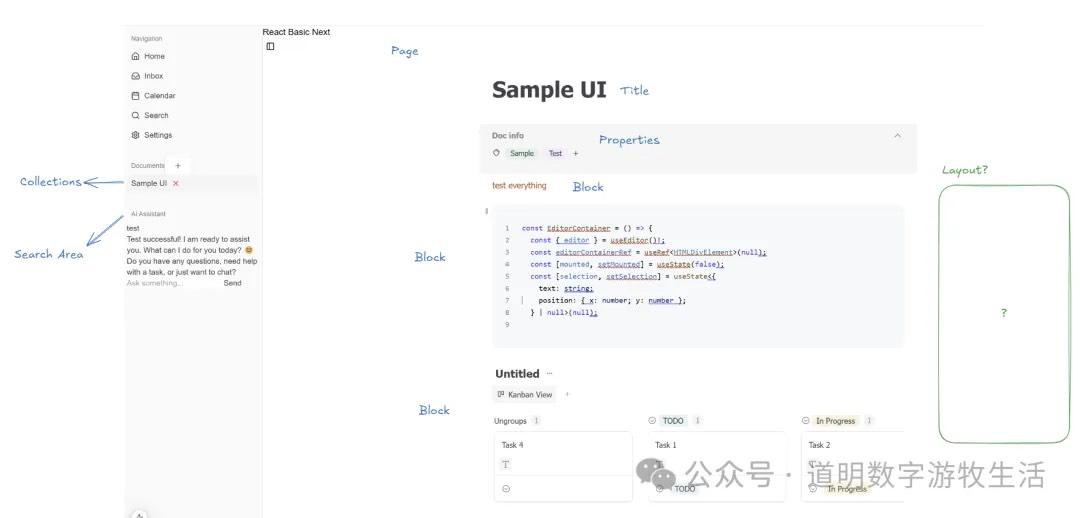Switch to the Kanban View tab
The width and height of the screenshot is (1080, 518).
point(525,395)
